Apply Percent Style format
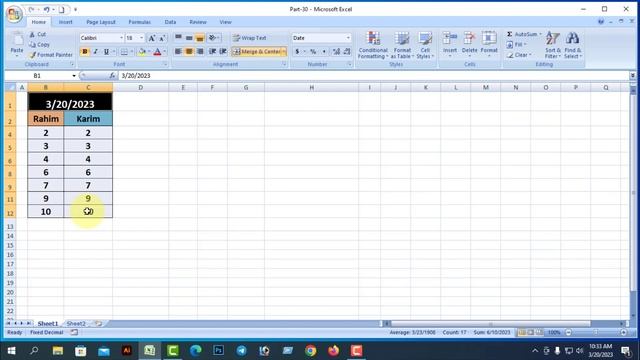 (313, 52)
